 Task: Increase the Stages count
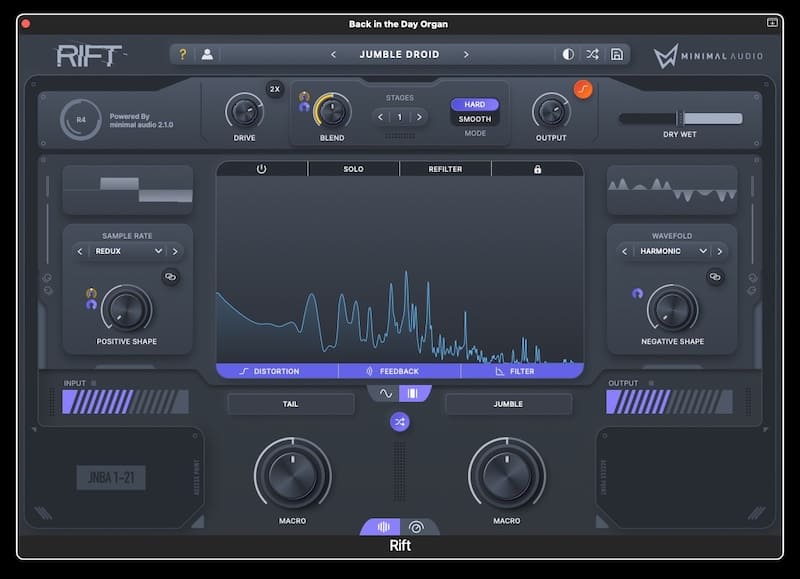coord(419,117)
